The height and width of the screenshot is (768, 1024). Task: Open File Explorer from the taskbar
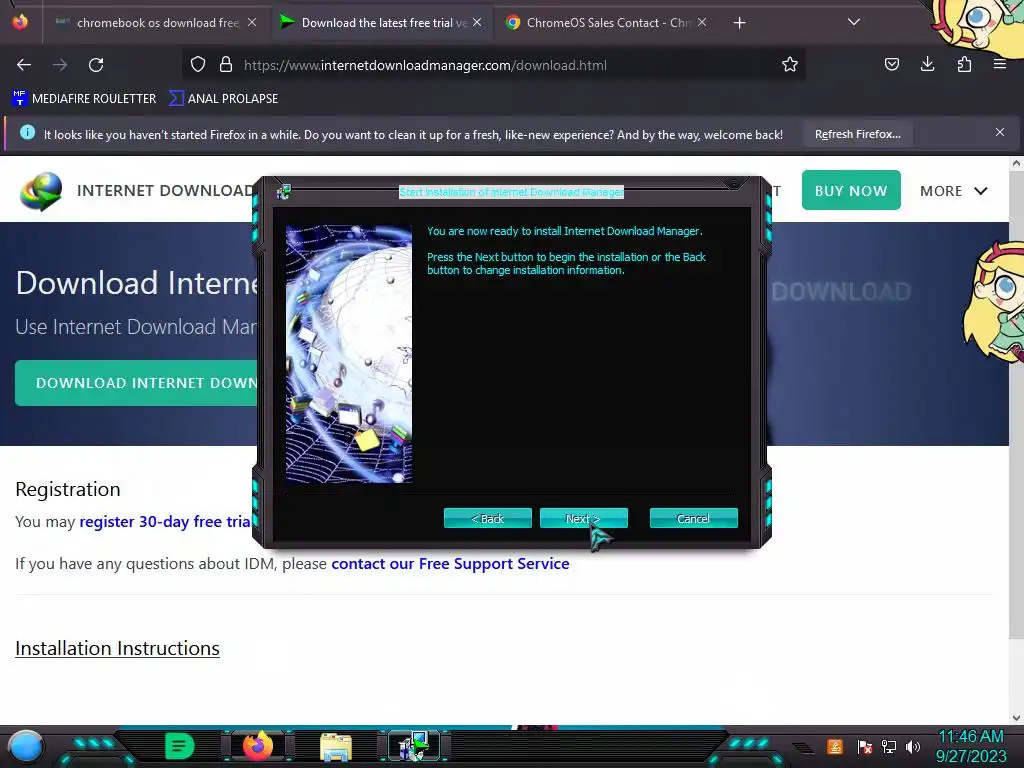point(336,747)
